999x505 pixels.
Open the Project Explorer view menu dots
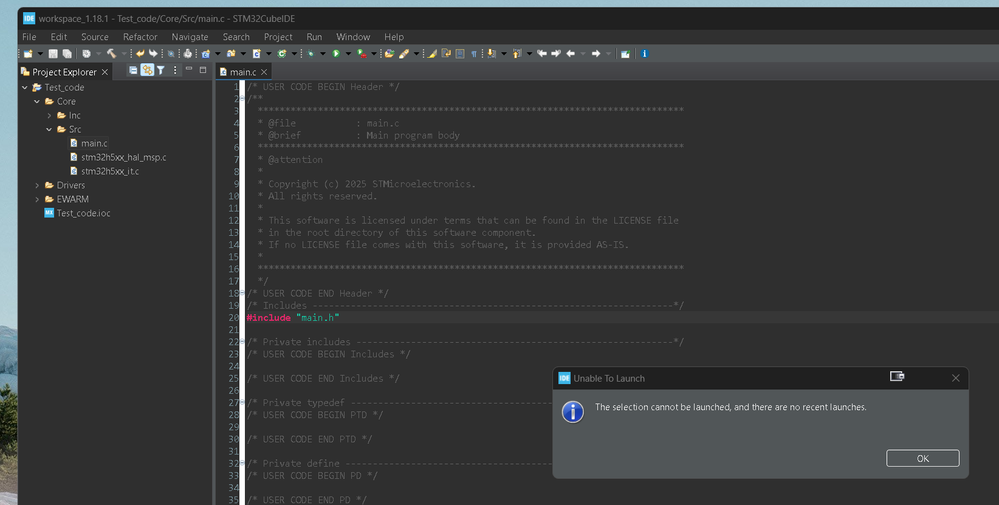point(175,70)
